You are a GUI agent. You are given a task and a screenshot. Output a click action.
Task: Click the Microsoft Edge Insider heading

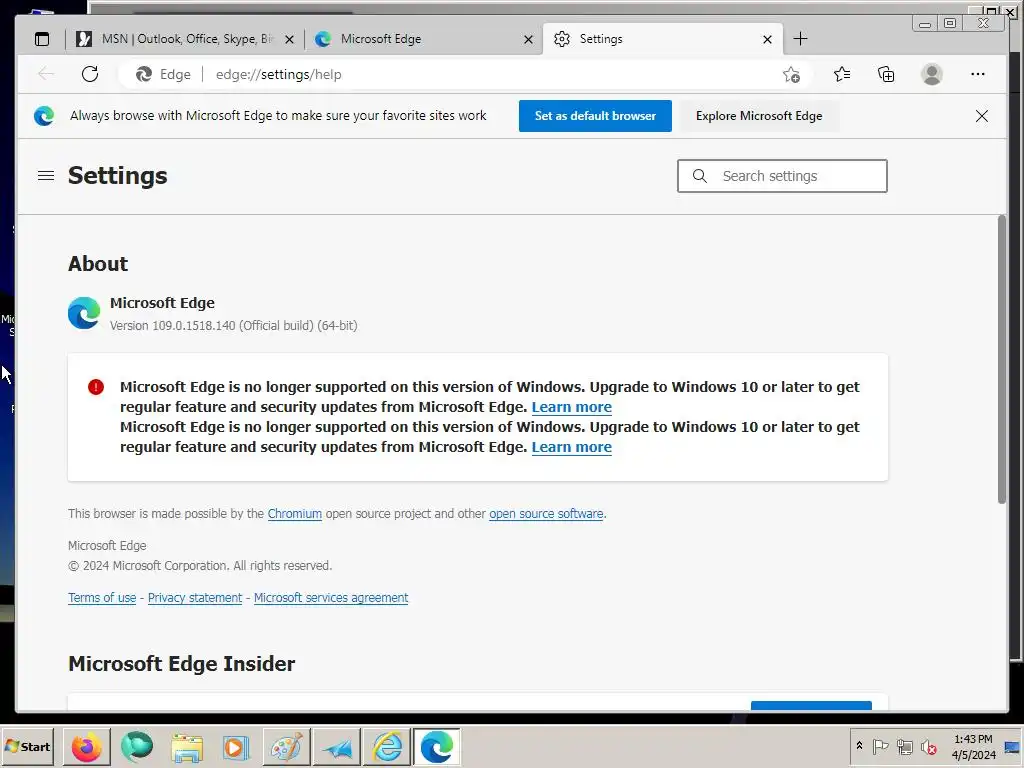(182, 664)
